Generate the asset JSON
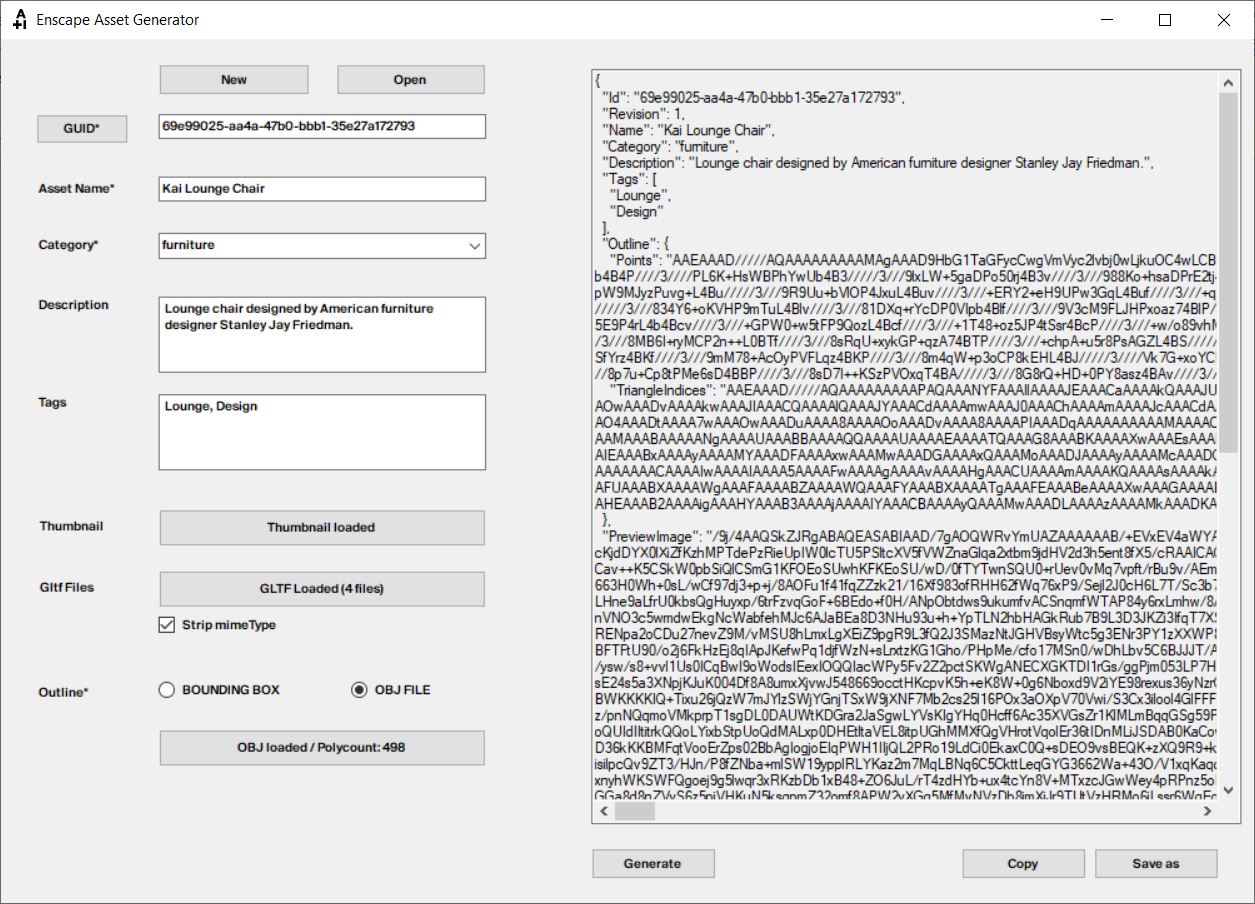This screenshot has height=904, width=1255. [653, 864]
